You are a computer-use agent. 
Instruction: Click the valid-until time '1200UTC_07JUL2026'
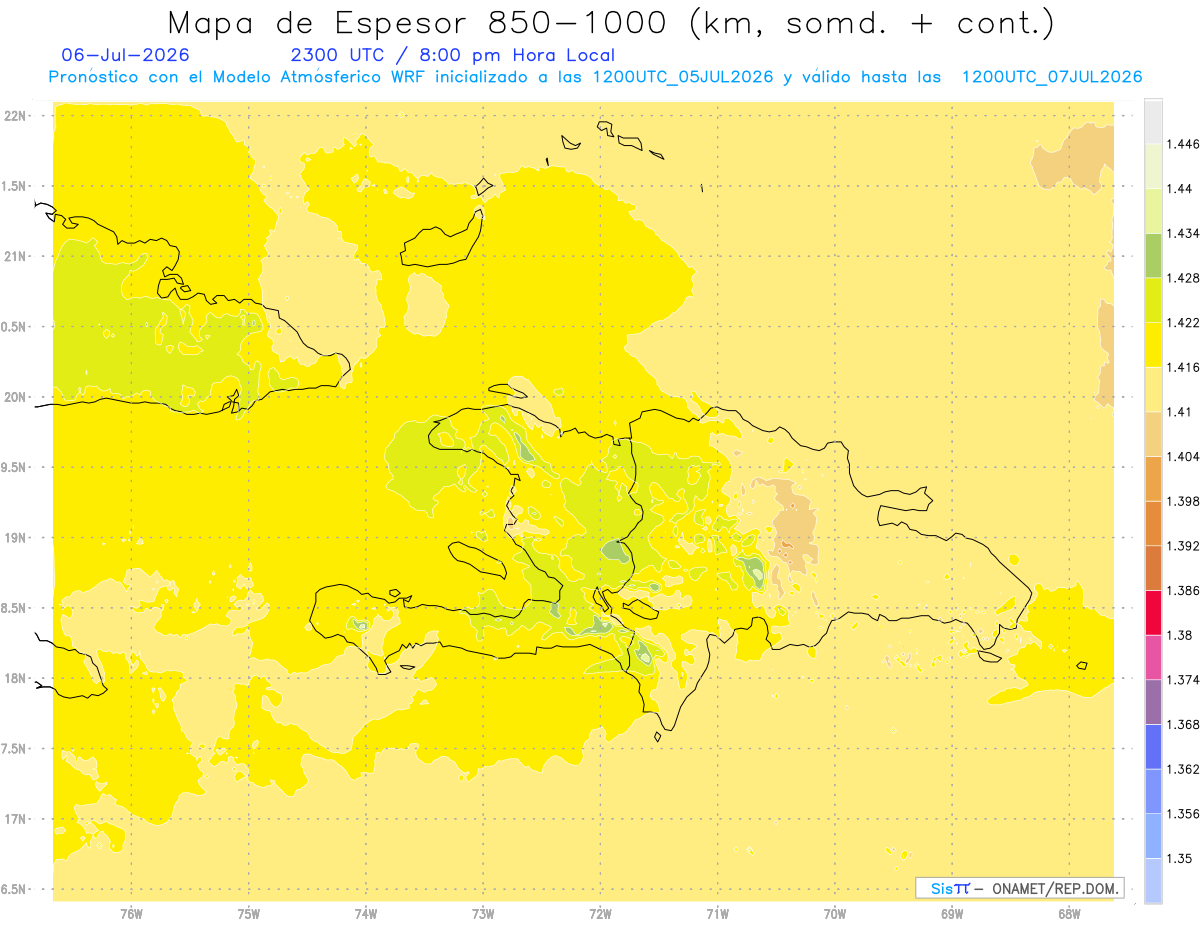click(1052, 77)
